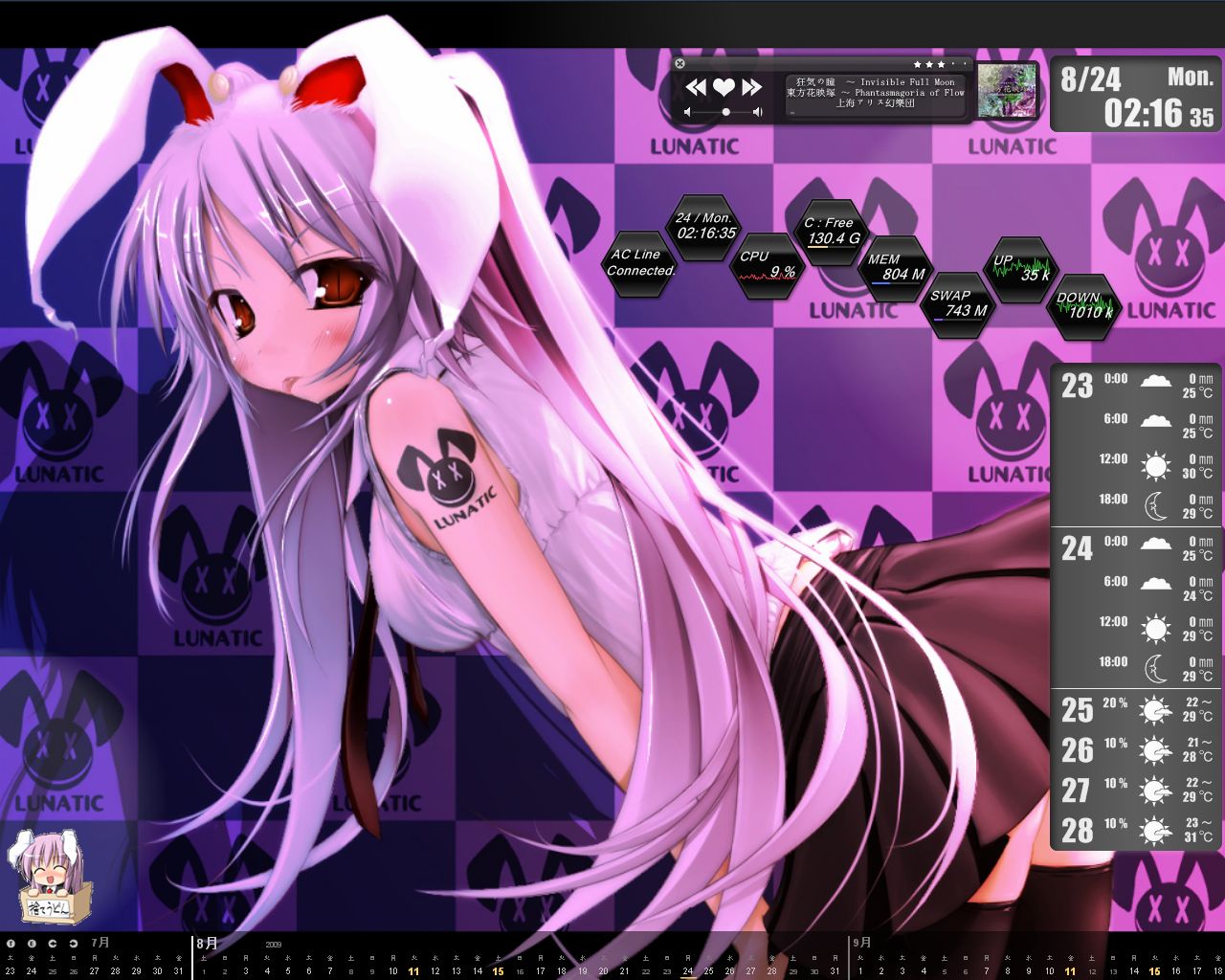Screen dimensions: 1225x980
Task: Click the 23 ~ 31 °C temperature range
Action: click(x=1199, y=829)
